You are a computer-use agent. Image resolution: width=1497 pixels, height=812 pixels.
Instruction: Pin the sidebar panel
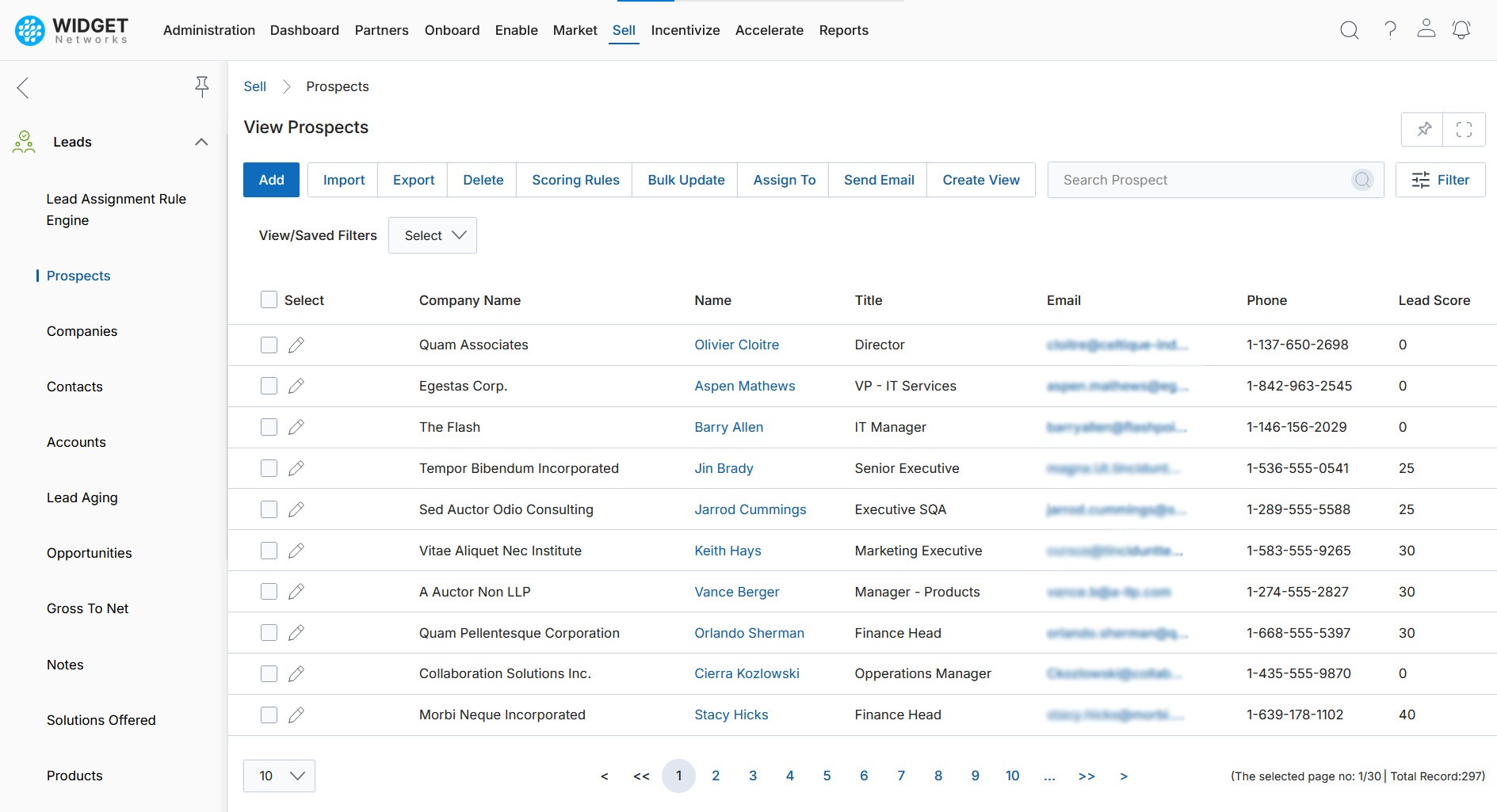(x=202, y=86)
